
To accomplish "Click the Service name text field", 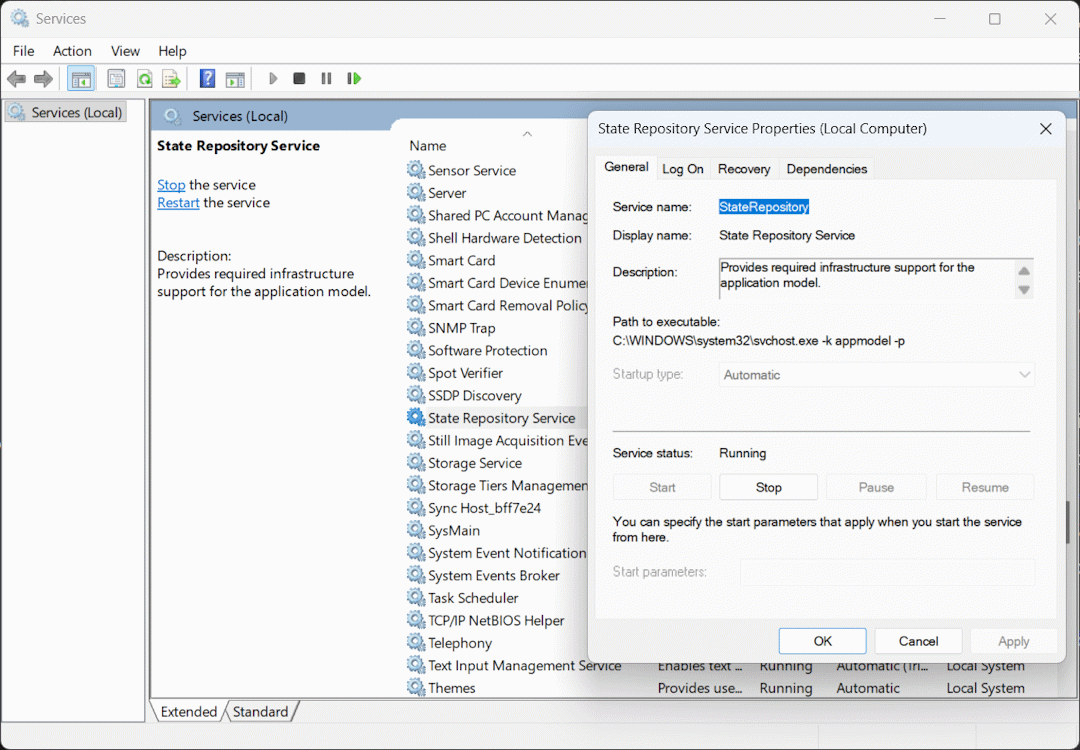I will click(764, 207).
